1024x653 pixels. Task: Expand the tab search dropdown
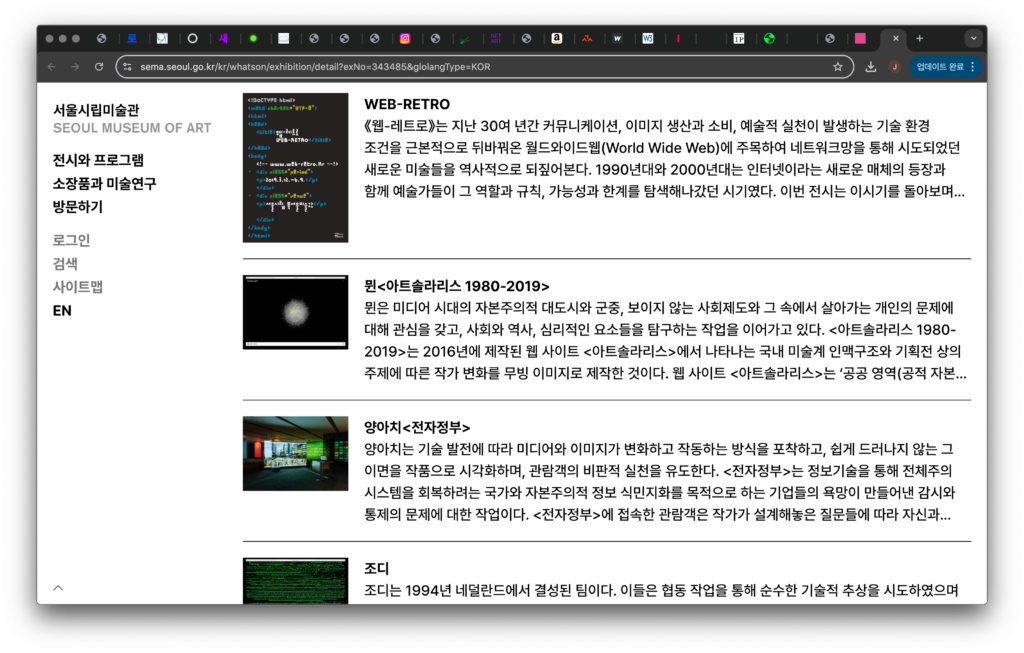(x=973, y=39)
